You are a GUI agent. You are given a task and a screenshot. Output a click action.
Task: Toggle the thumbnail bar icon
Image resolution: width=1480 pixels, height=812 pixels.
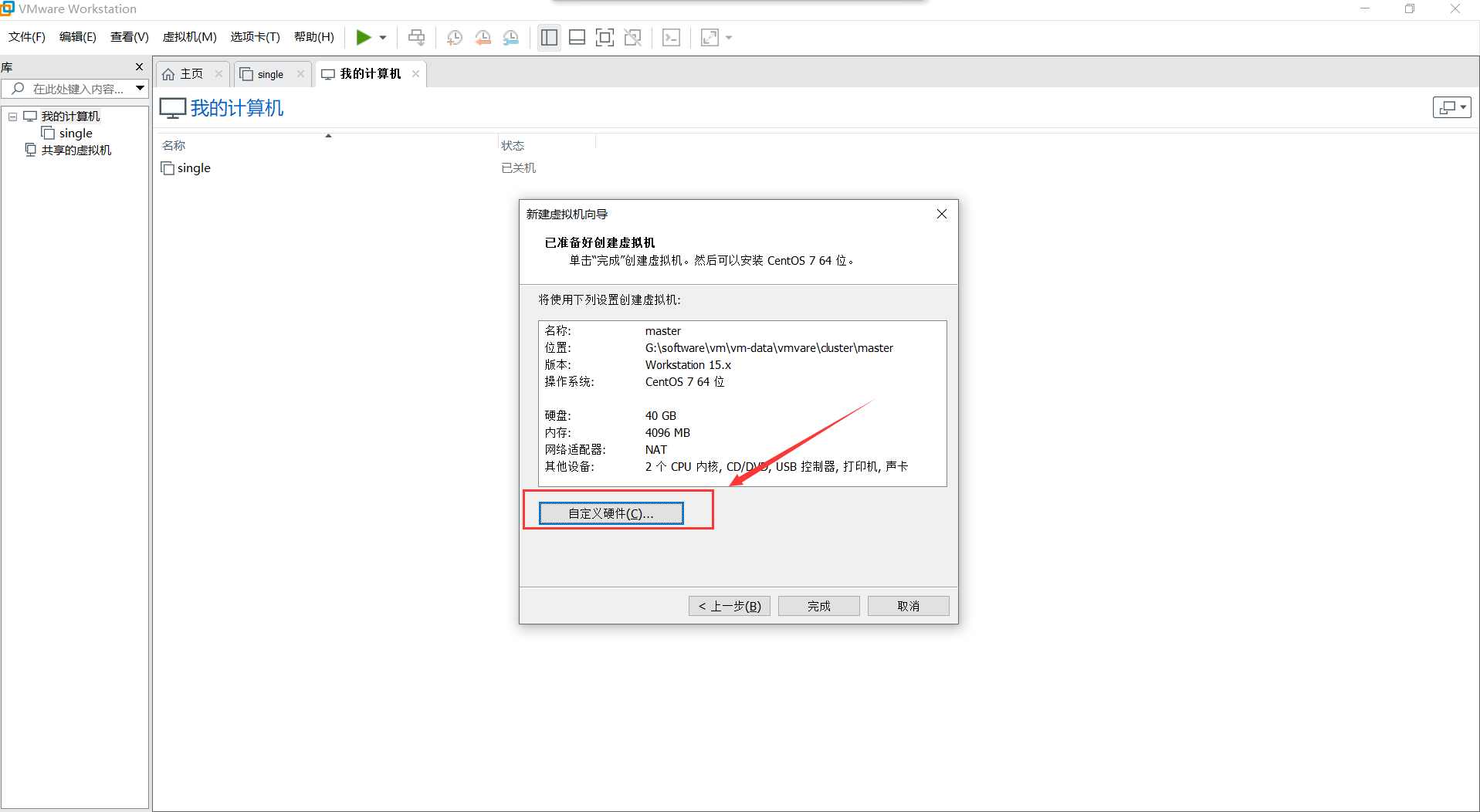pyautogui.click(x=577, y=37)
